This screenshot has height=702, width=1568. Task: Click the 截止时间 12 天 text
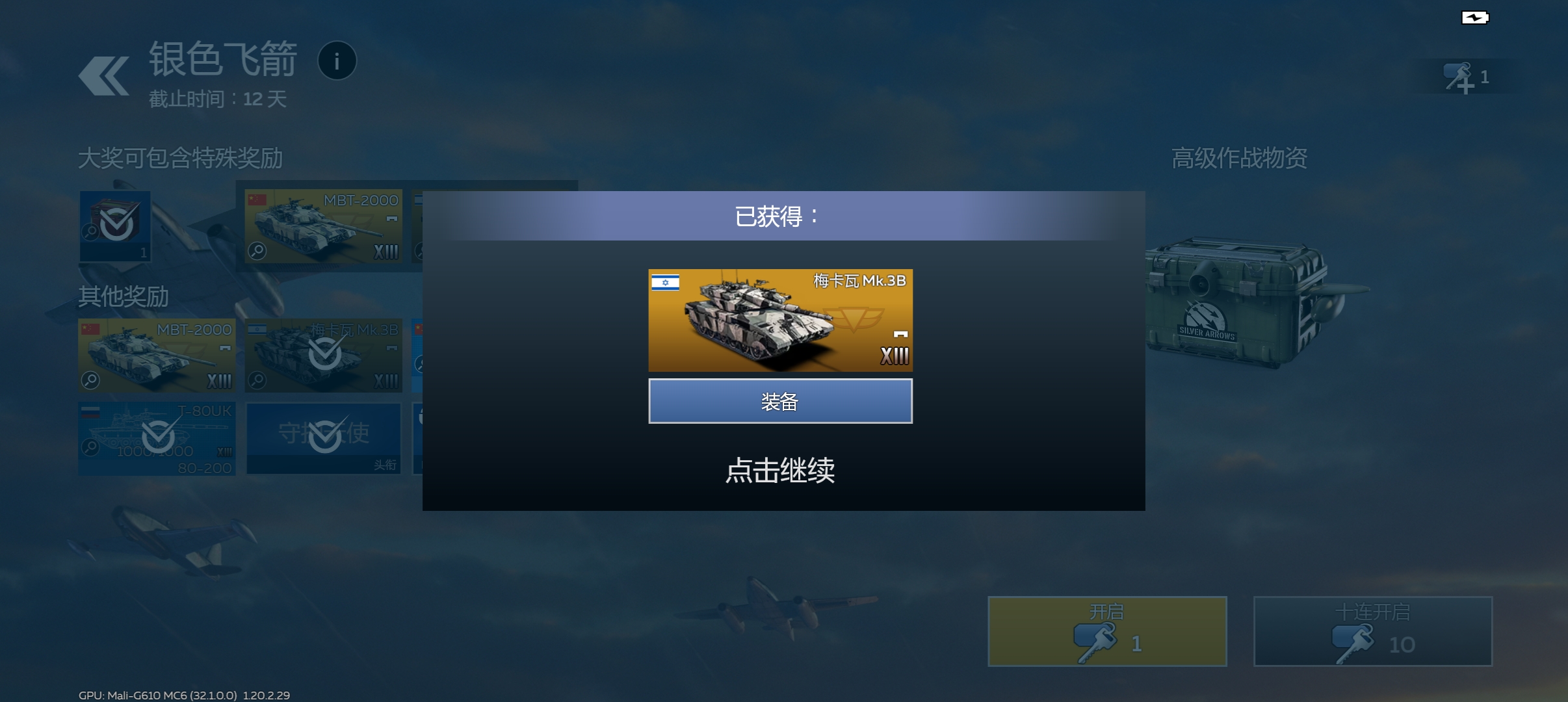coord(218,99)
